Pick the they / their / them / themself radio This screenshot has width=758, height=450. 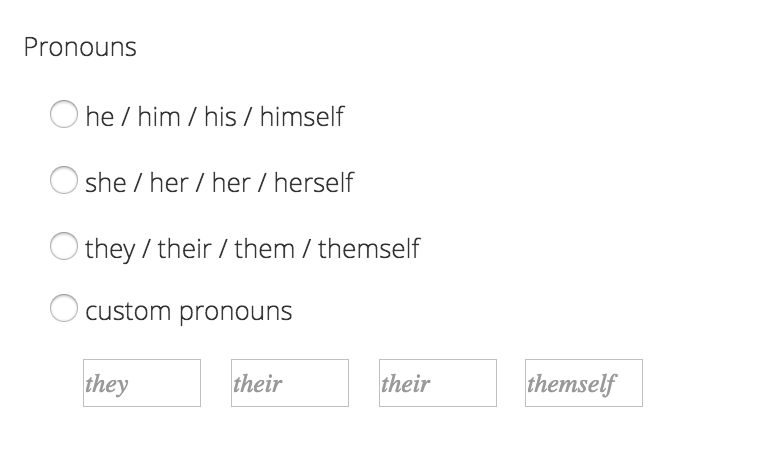[63, 246]
